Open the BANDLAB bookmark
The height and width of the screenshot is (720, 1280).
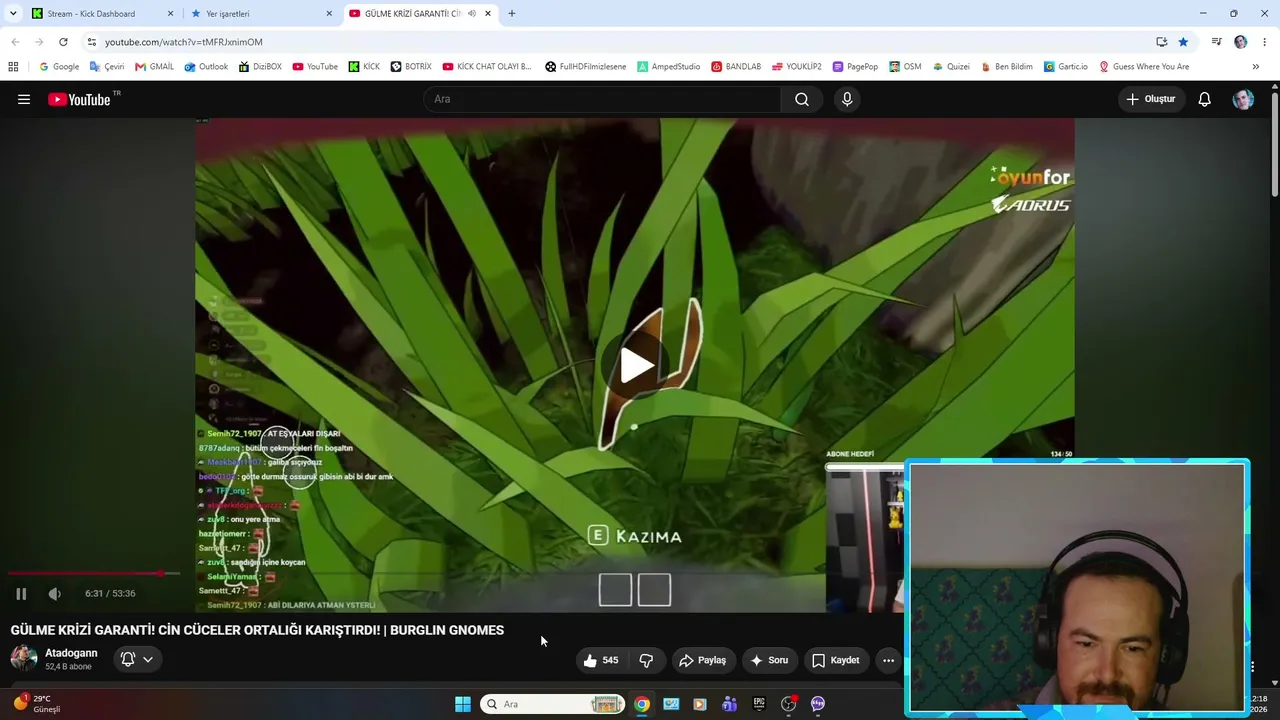tap(736, 67)
